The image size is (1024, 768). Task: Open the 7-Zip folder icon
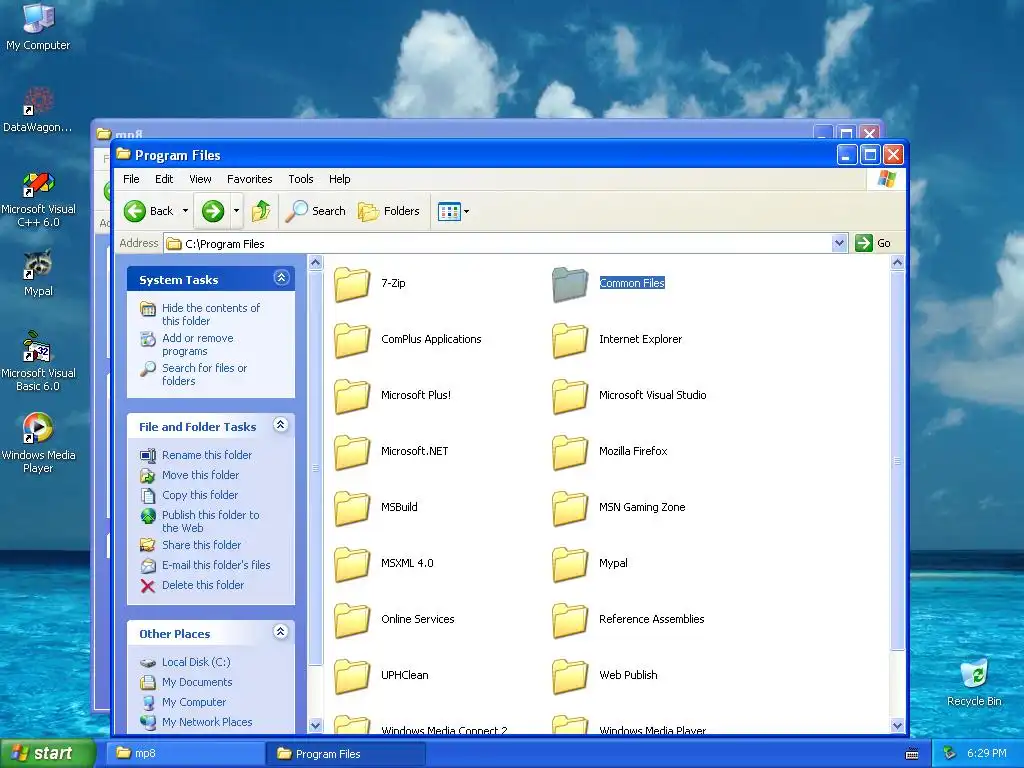tap(352, 284)
